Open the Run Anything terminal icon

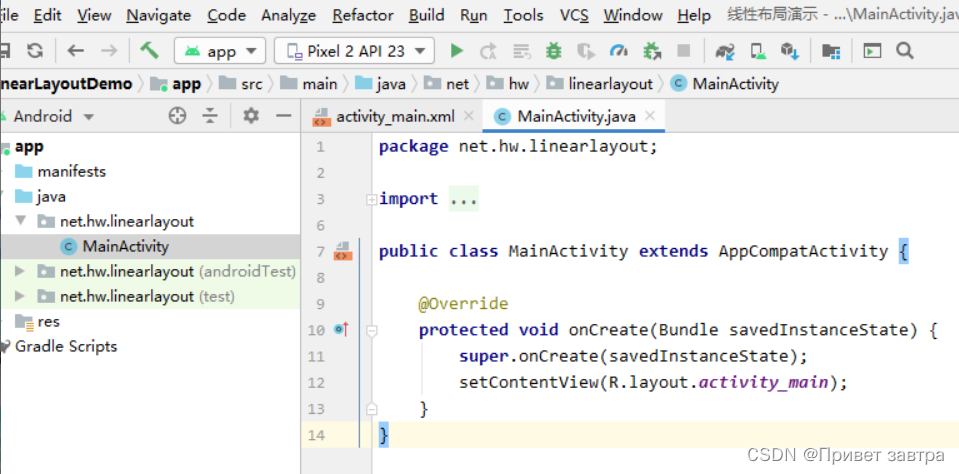(872, 51)
